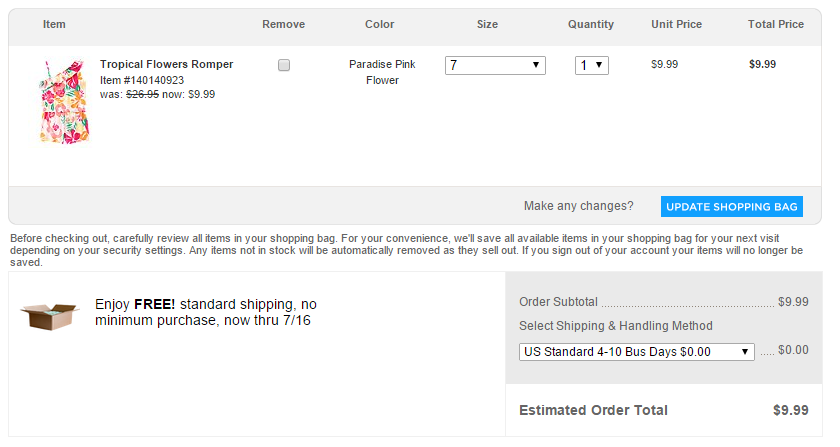Click the Item column header

[54, 24]
